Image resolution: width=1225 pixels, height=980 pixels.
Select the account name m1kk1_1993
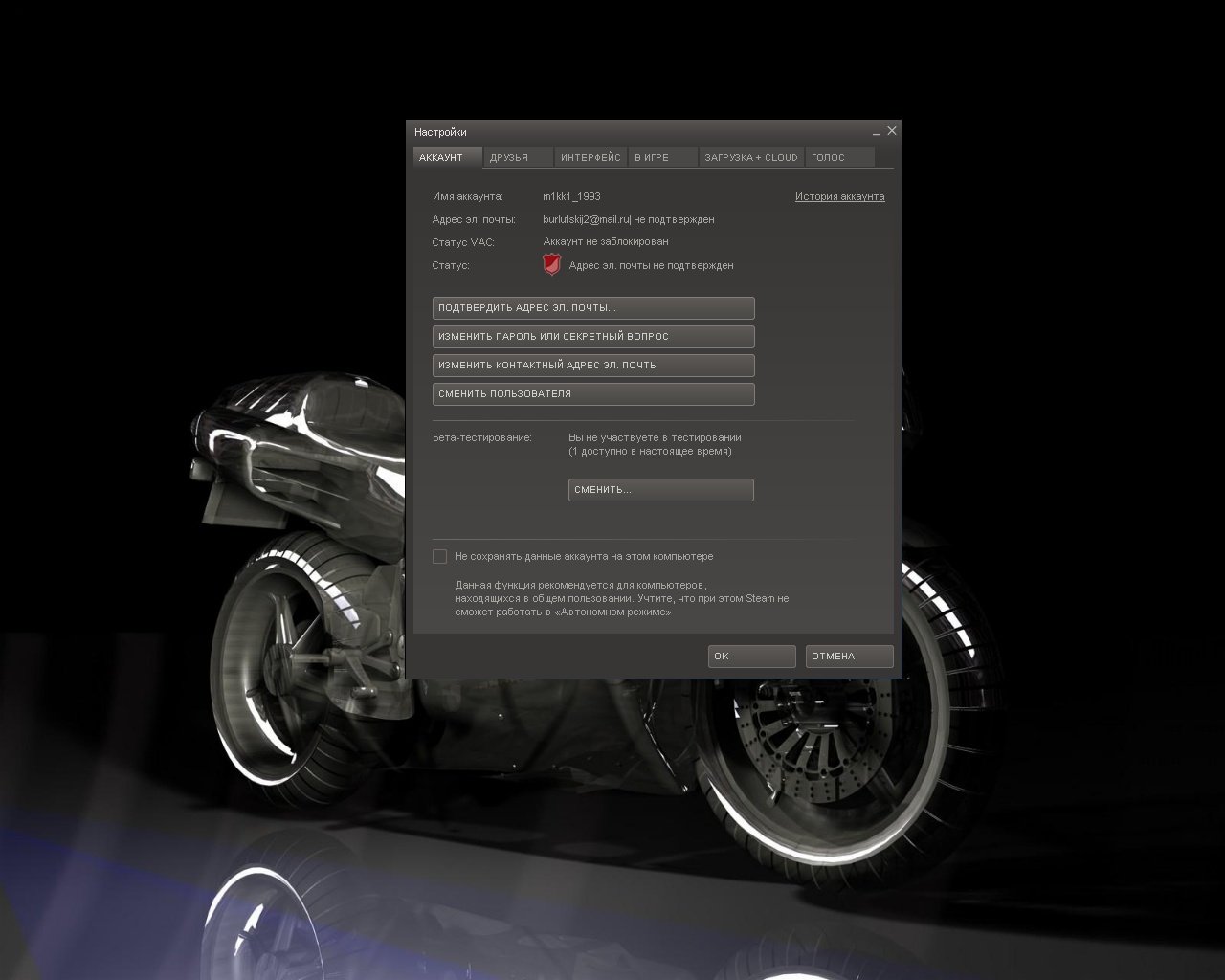[x=571, y=196]
